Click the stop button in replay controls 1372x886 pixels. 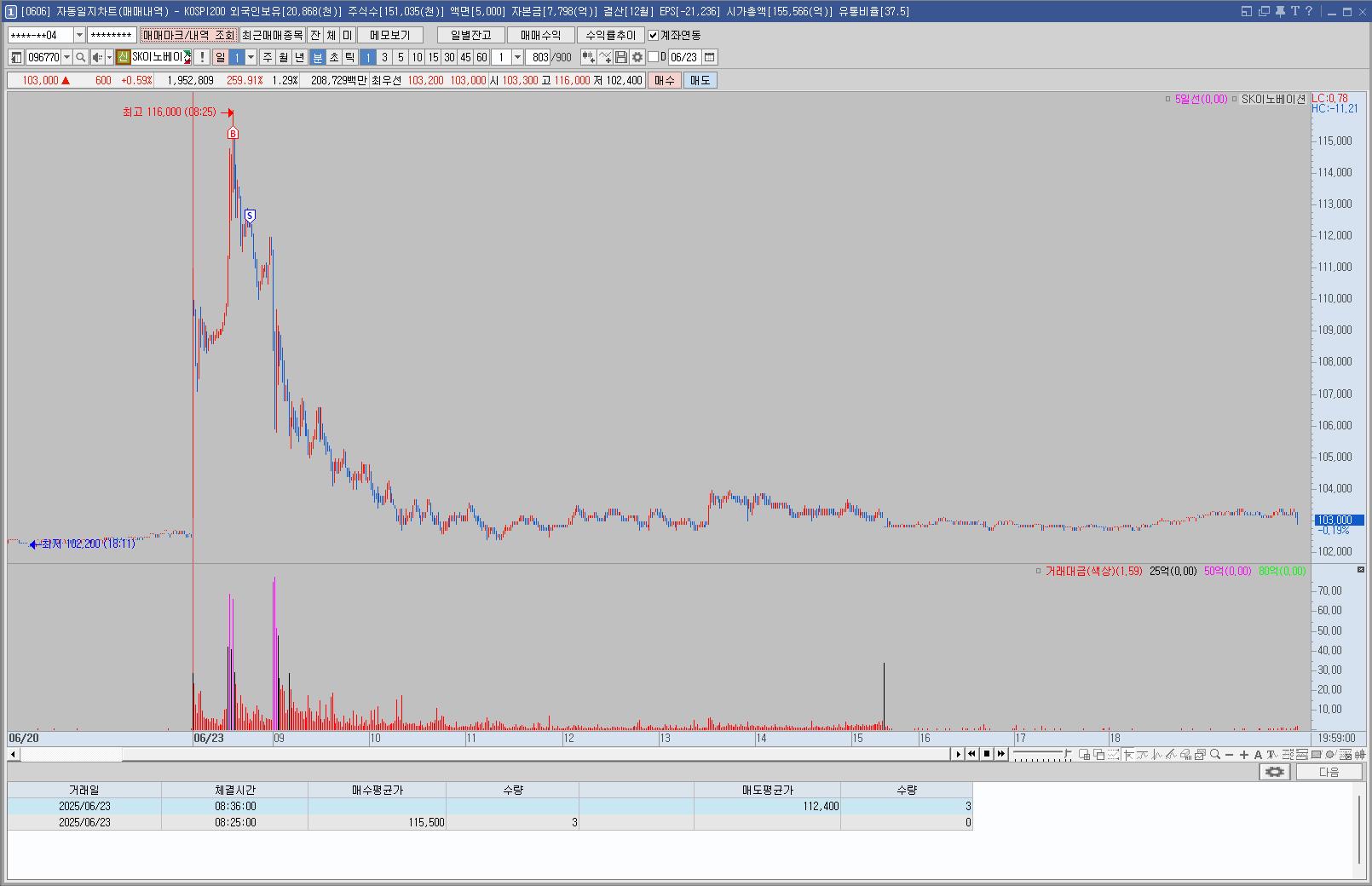(987, 754)
